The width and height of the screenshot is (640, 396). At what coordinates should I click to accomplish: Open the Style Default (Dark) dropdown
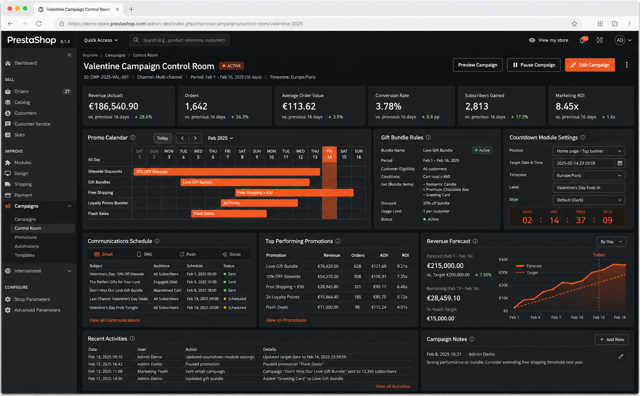(x=589, y=200)
